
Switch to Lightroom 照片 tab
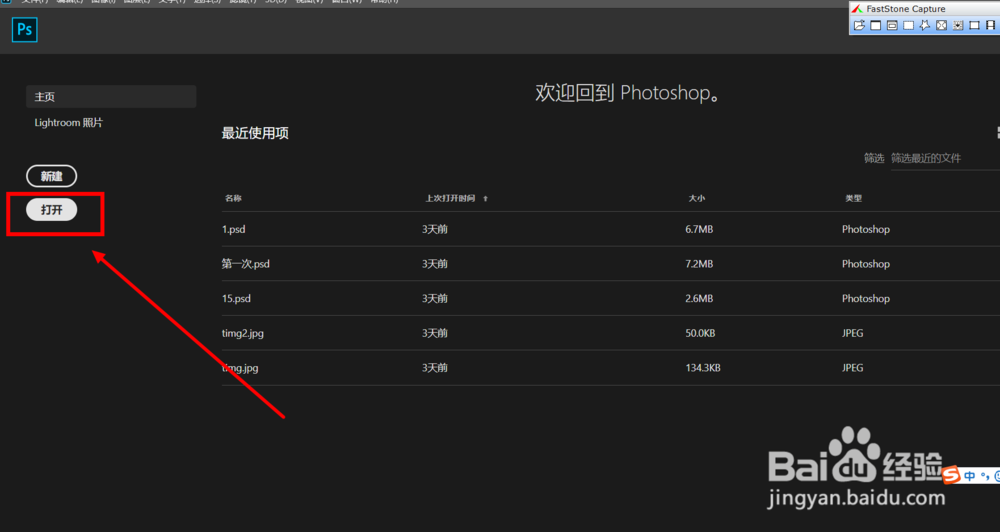(68, 122)
